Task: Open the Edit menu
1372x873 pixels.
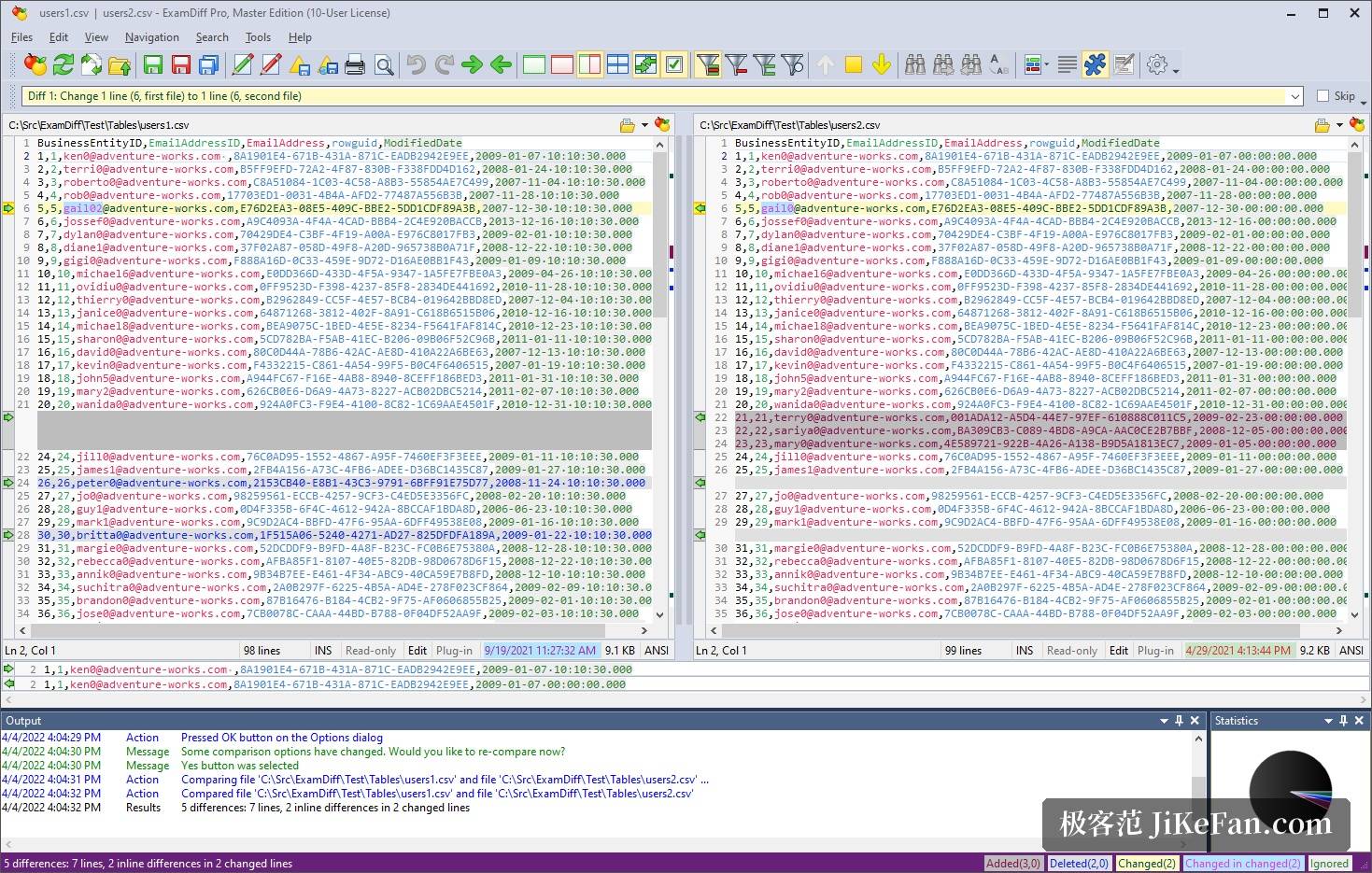Action: [59, 37]
